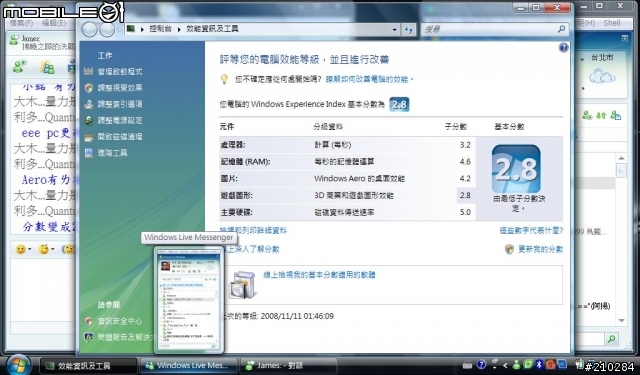Image resolution: width=640 pixels, height=375 pixels.
Task: Click the software box icon
Action: pos(244,285)
